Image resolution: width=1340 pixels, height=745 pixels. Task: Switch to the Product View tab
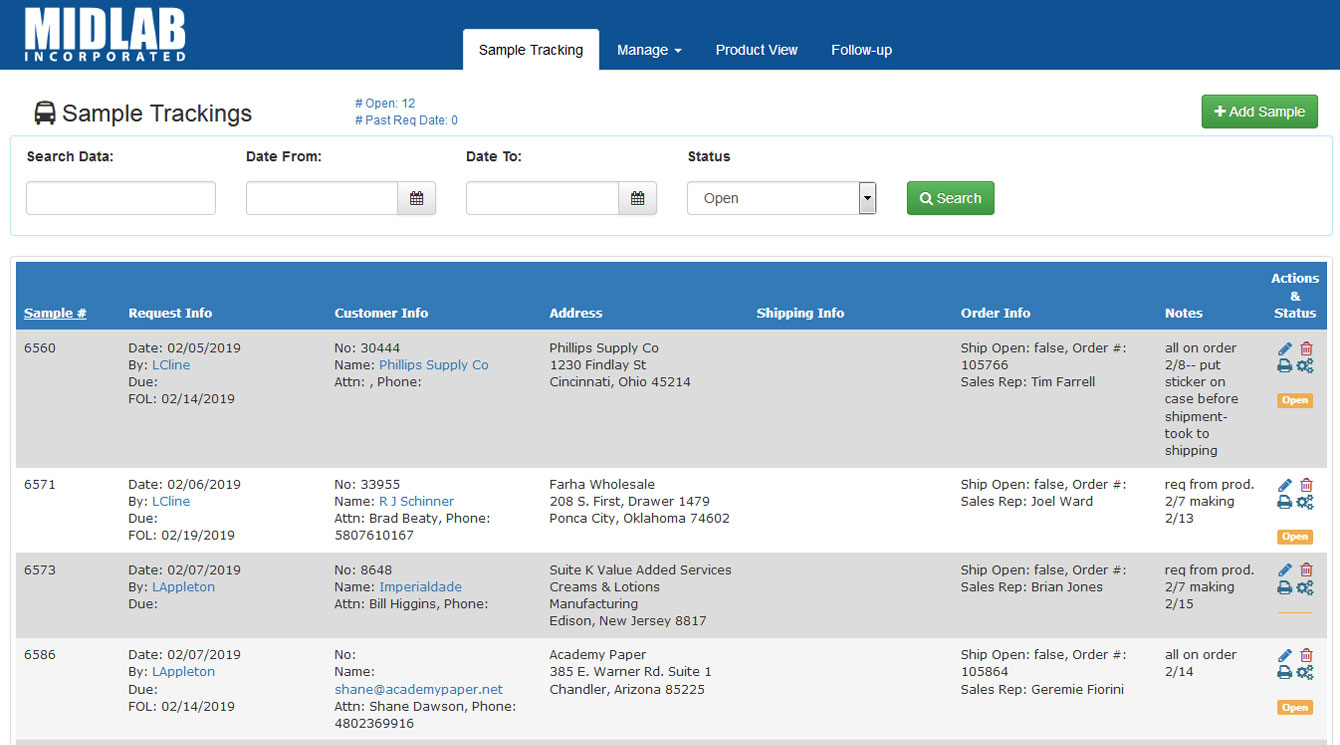click(756, 50)
